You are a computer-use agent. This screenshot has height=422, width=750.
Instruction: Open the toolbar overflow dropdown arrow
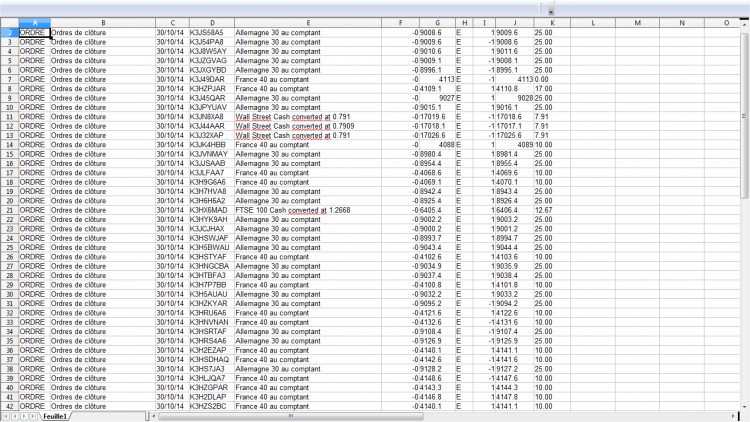point(551,11)
